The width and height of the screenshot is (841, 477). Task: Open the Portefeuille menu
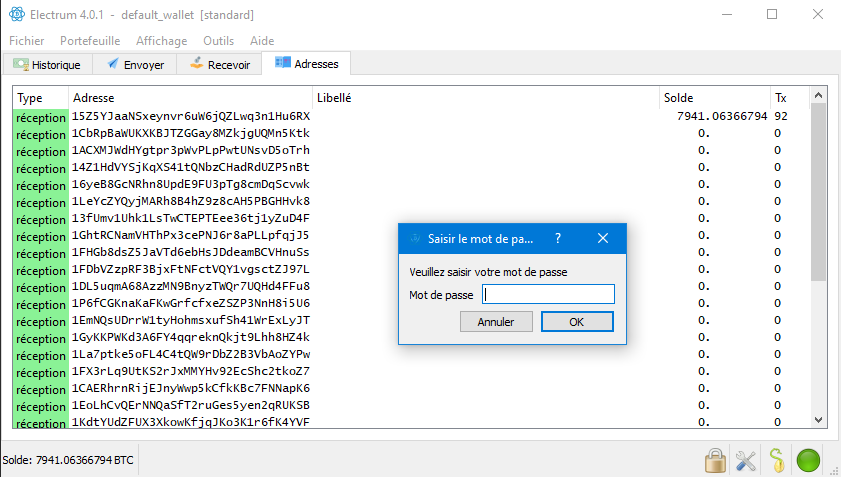click(90, 41)
